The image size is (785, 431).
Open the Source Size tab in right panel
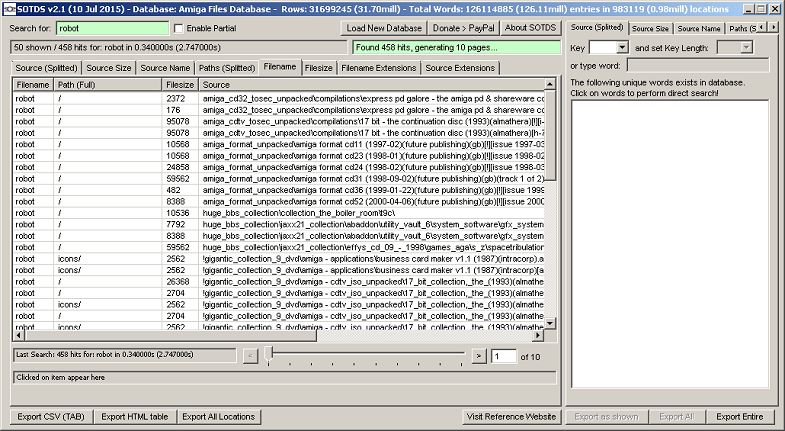point(650,29)
